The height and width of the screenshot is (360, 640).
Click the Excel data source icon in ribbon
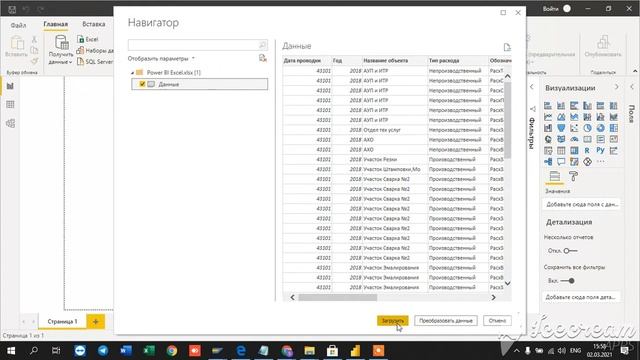coord(88,40)
